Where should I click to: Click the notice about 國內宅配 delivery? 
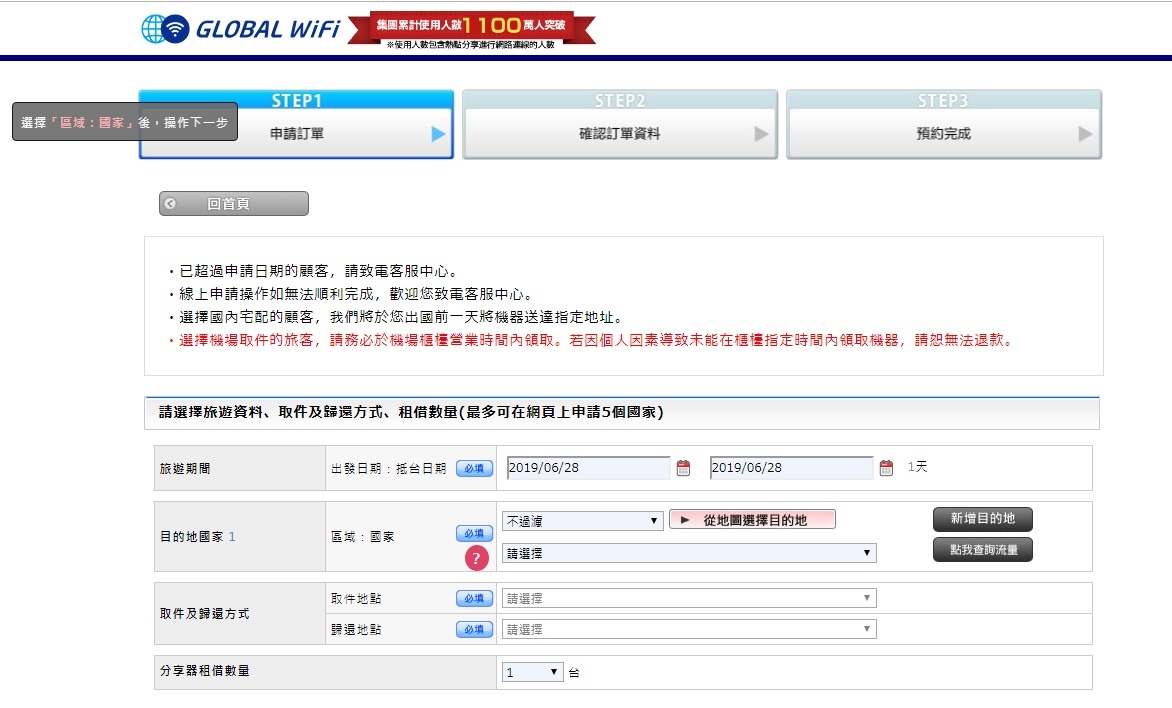click(399, 318)
